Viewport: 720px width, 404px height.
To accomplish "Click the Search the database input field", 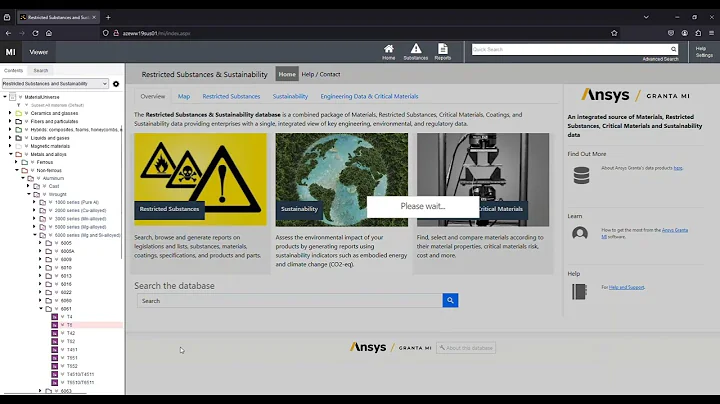I will click(x=290, y=301).
